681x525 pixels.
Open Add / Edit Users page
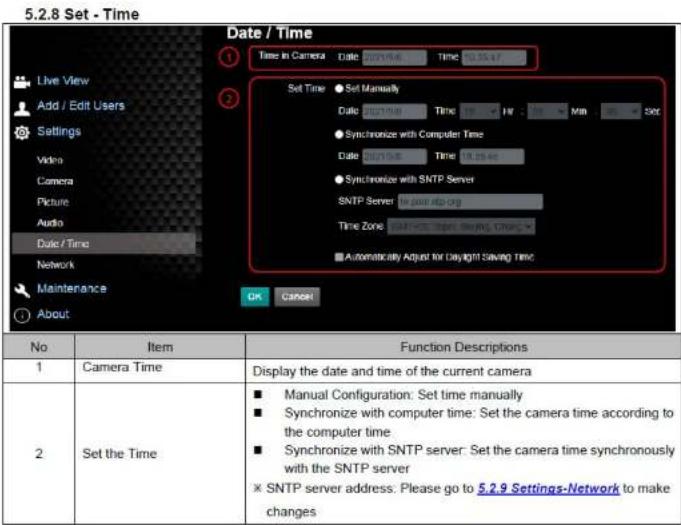click(x=81, y=106)
